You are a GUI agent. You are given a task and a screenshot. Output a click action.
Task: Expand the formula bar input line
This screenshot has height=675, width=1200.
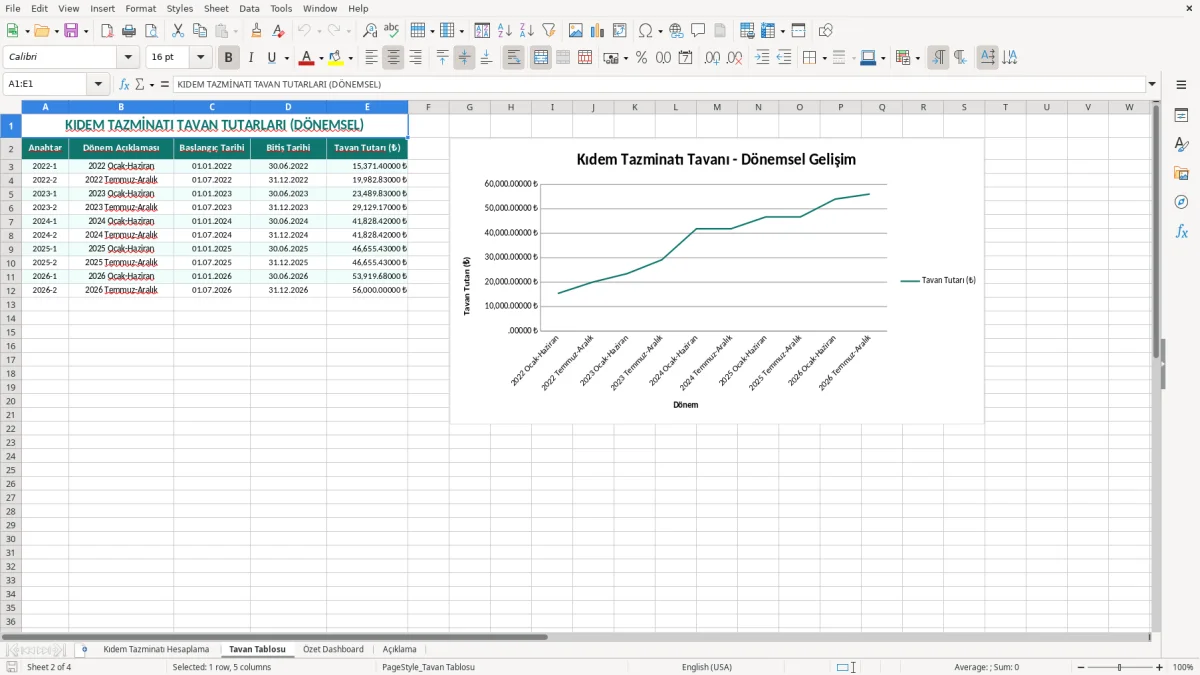click(1152, 84)
